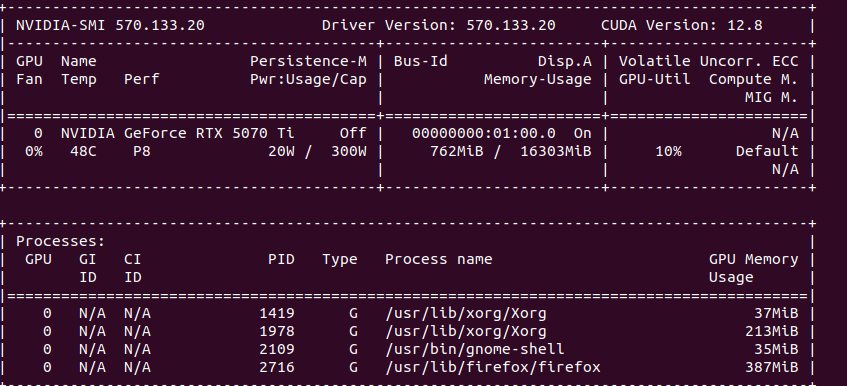Click the Disp.A column header
Viewport: 847px width, 386px height.
coord(564,62)
